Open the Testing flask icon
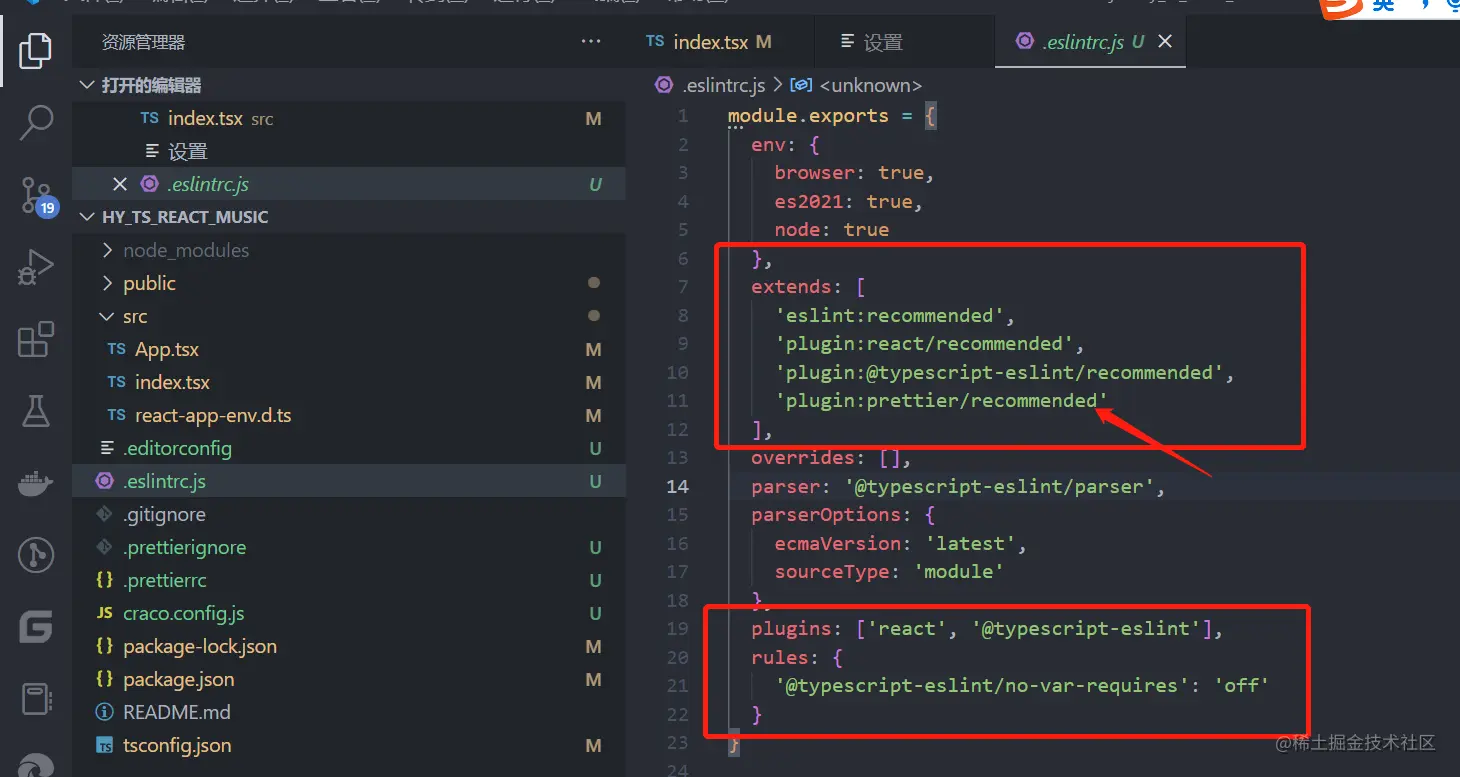 [35, 411]
